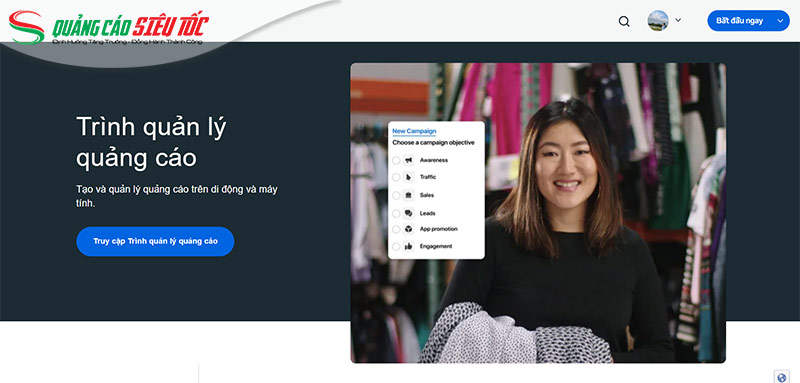The height and width of the screenshot is (383, 800).
Task: Open the search magnifier icon
Action: 624,21
